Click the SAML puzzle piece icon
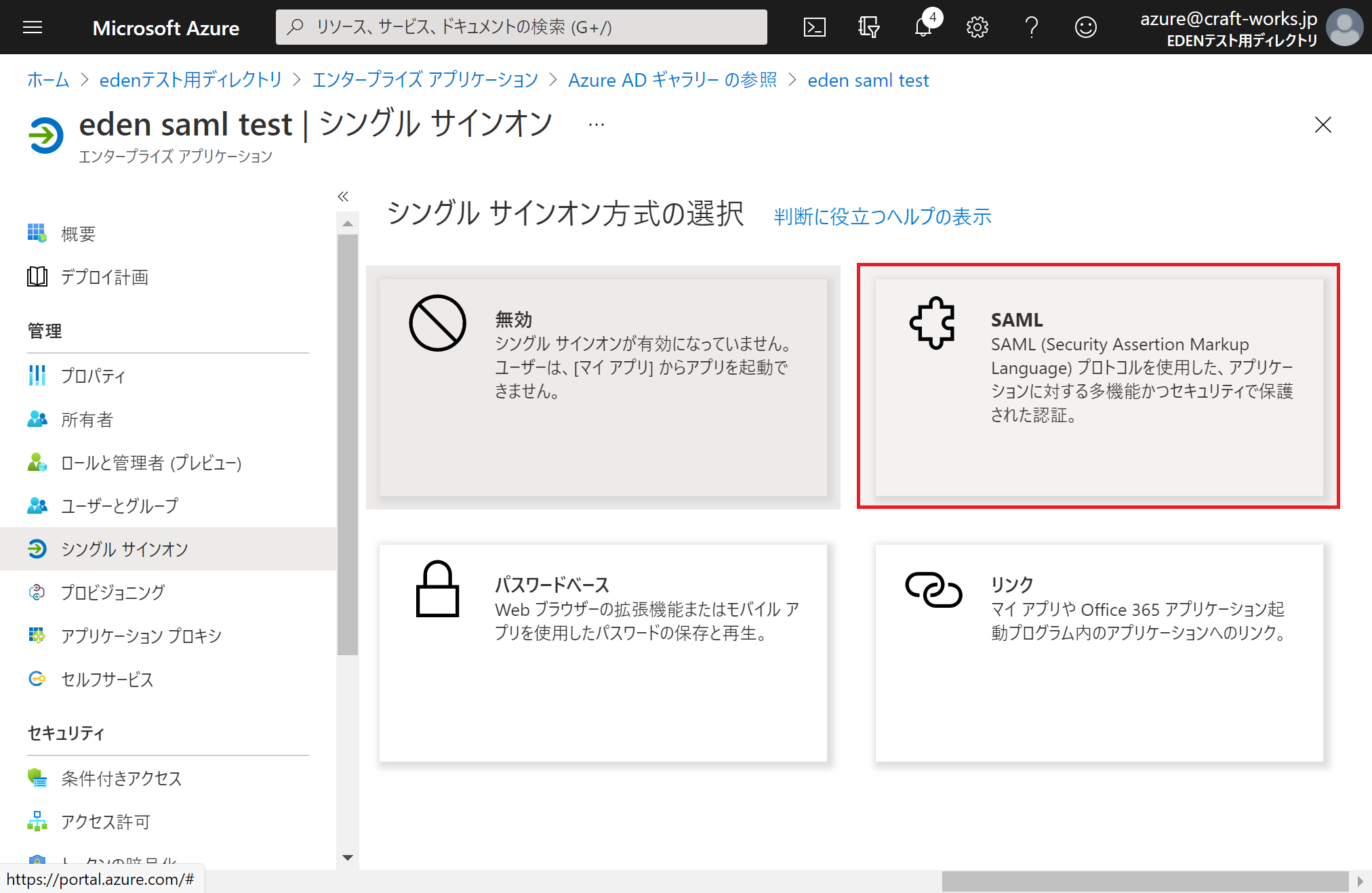1372x893 pixels. pyautogui.click(x=933, y=323)
